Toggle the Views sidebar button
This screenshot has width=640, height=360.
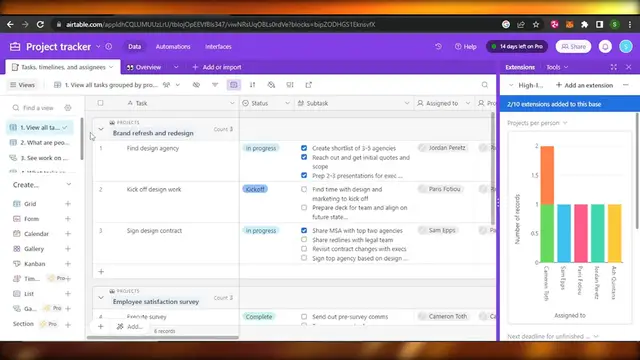[x=22, y=85]
